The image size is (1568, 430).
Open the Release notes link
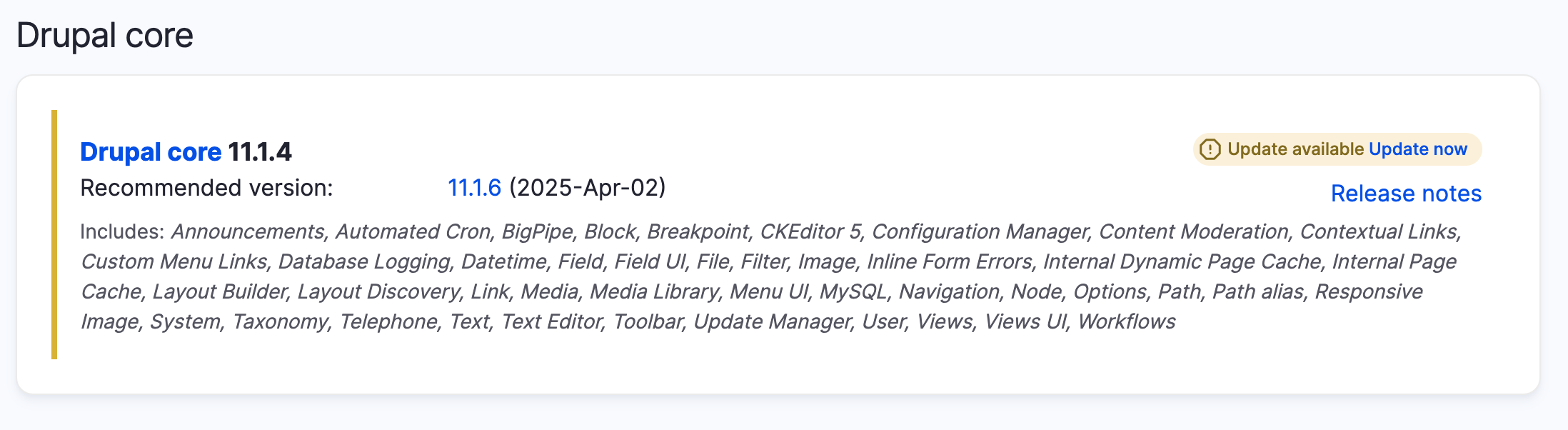pos(1406,194)
